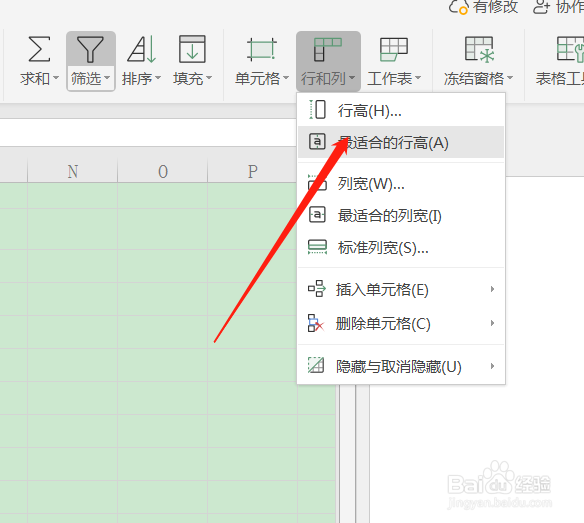Open the 求和 dropdown arrow
Viewport: 584px width, 523px height.
click(56, 78)
